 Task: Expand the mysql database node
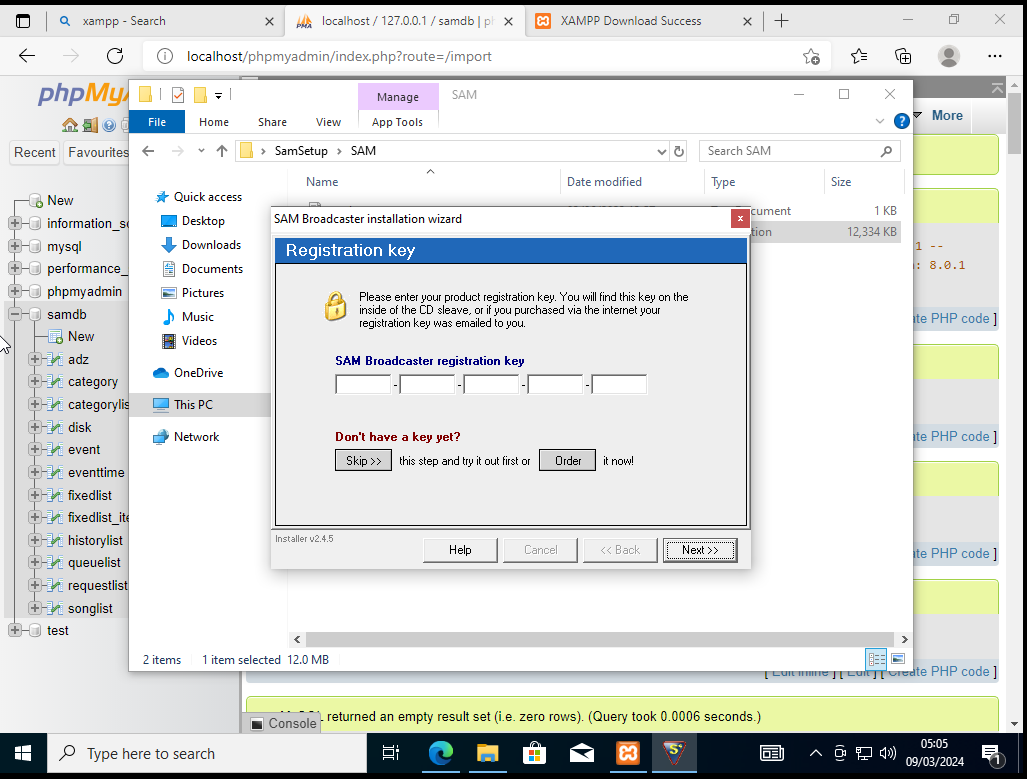pyautogui.click(x=15, y=246)
